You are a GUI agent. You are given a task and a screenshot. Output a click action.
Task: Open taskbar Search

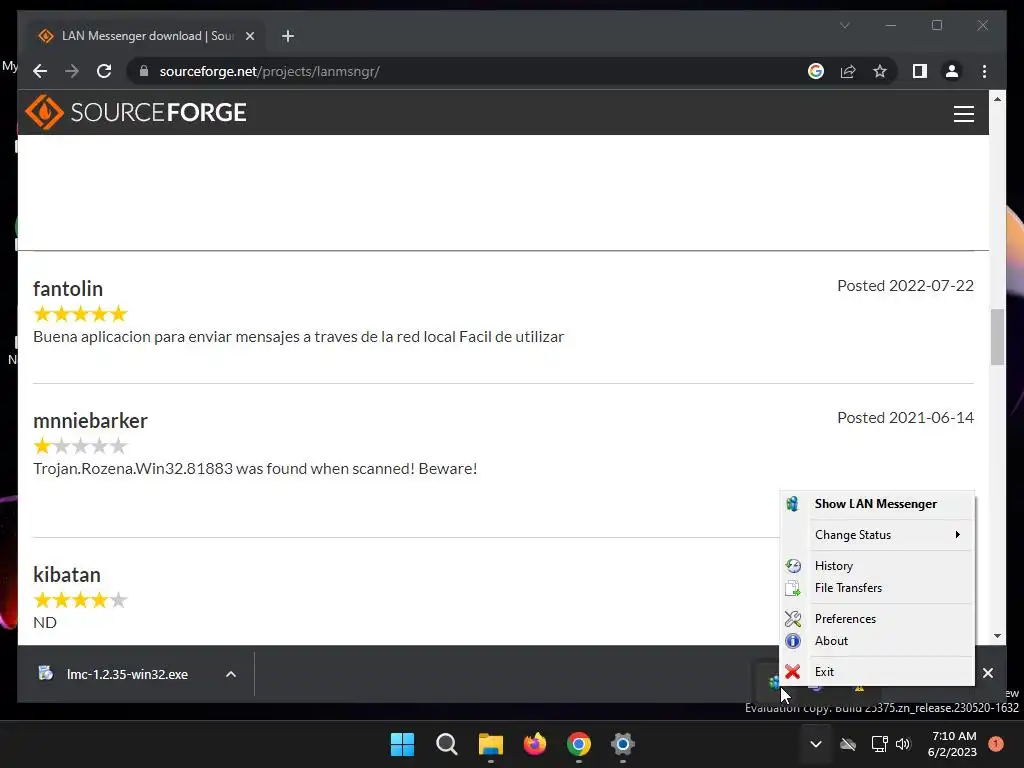tap(447, 744)
